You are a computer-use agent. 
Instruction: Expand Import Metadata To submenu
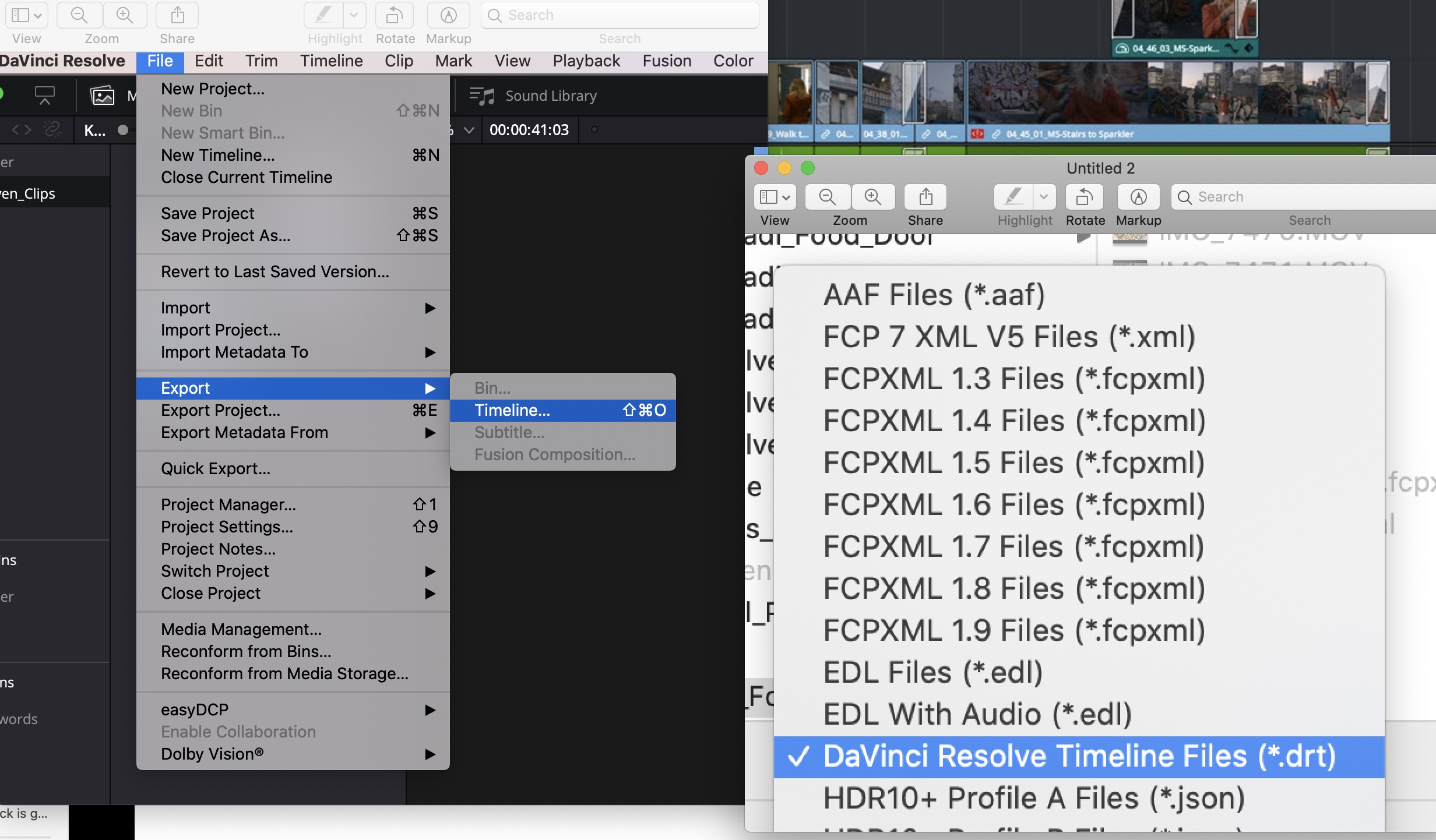[293, 352]
